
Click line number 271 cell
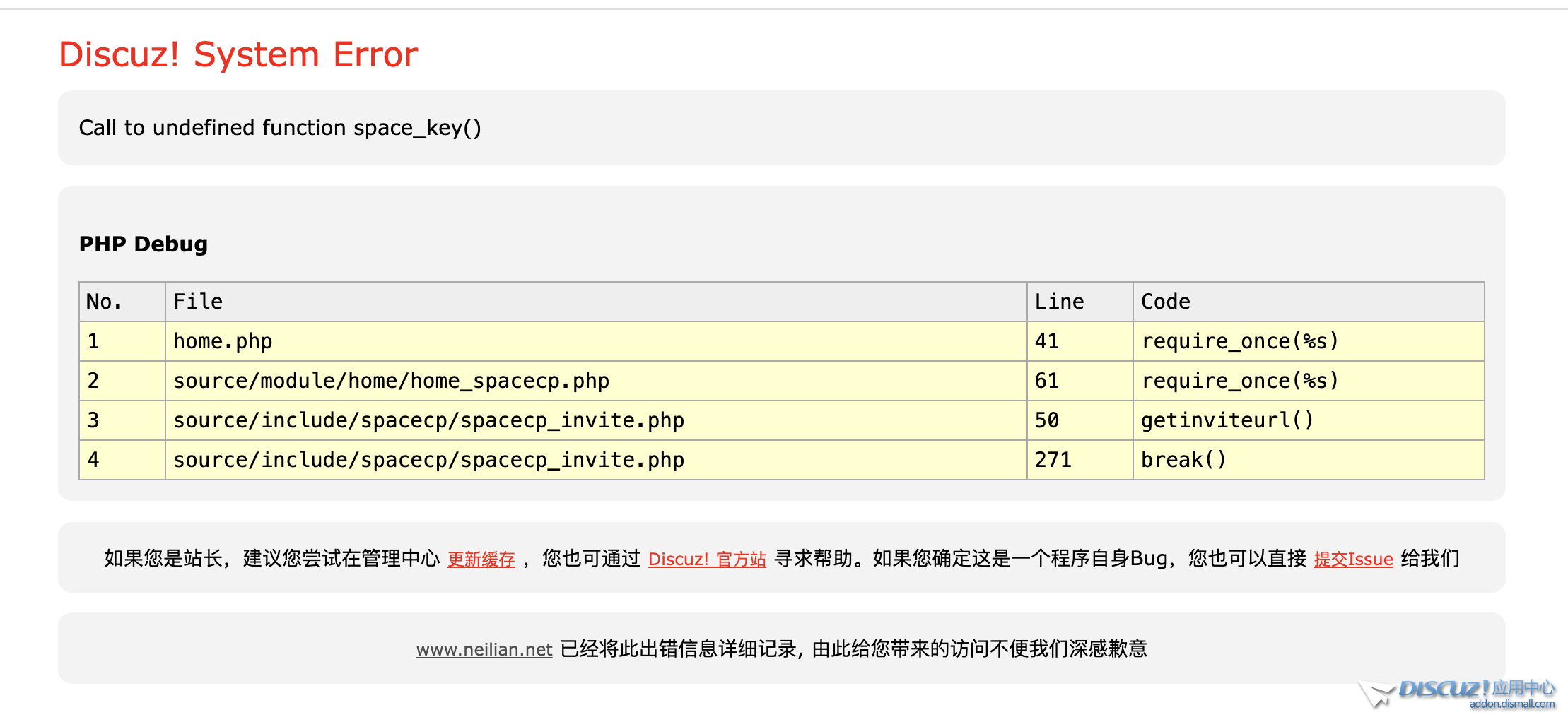1053,460
